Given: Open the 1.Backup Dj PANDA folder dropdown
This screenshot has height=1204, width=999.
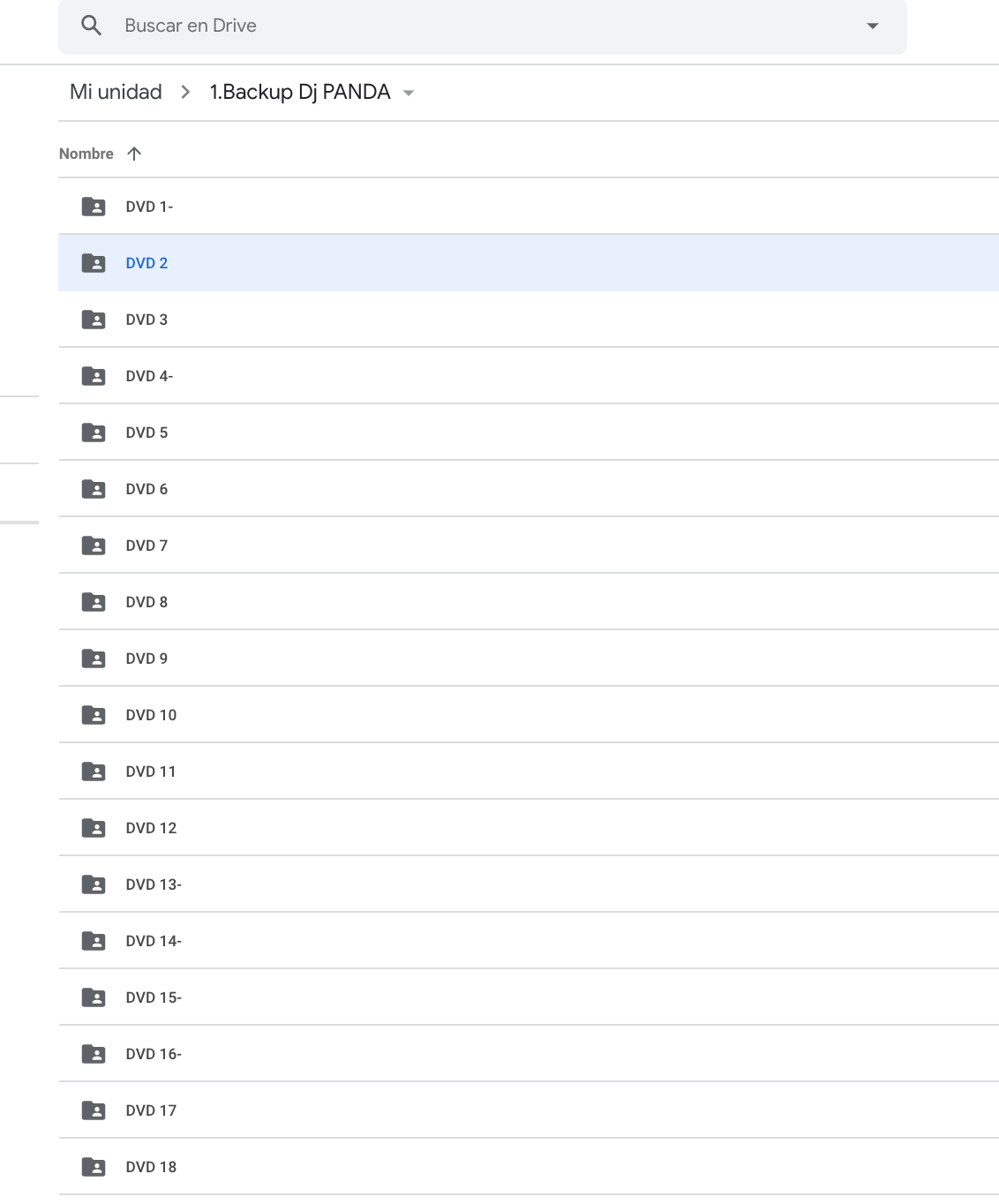Looking at the screenshot, I should (x=409, y=92).
